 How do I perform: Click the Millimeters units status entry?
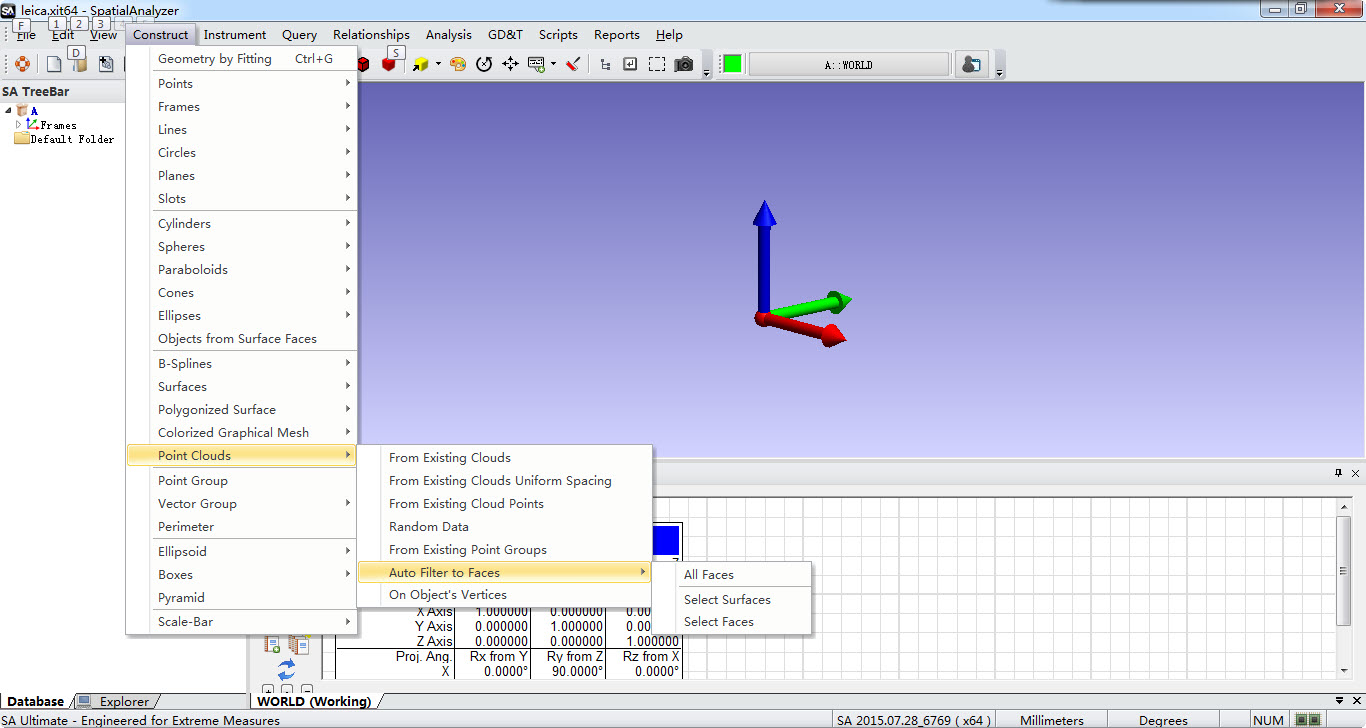pyautogui.click(x=1052, y=720)
